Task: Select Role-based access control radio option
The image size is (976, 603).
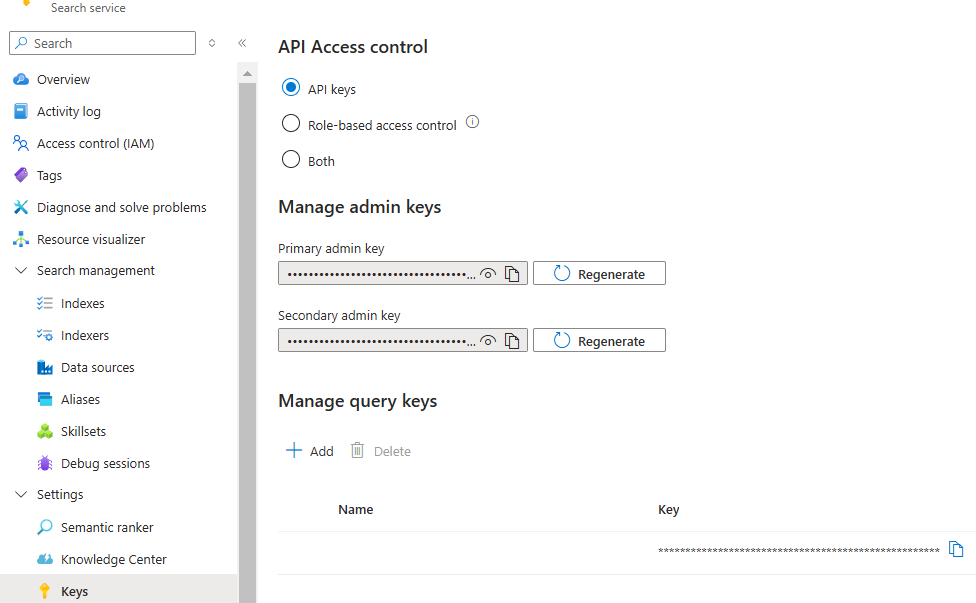Action: tap(291, 123)
